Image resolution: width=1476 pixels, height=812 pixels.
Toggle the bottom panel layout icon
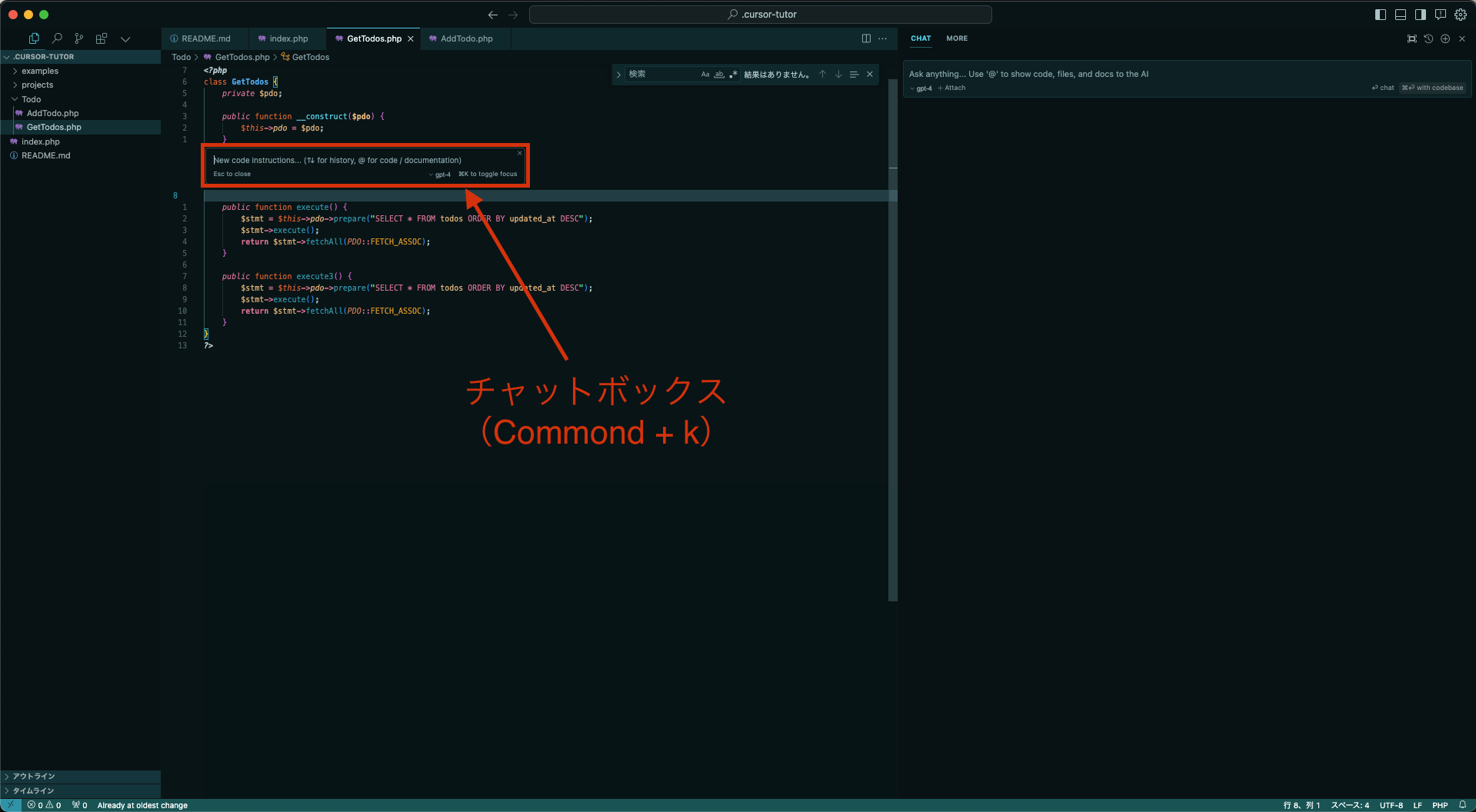(x=1401, y=15)
